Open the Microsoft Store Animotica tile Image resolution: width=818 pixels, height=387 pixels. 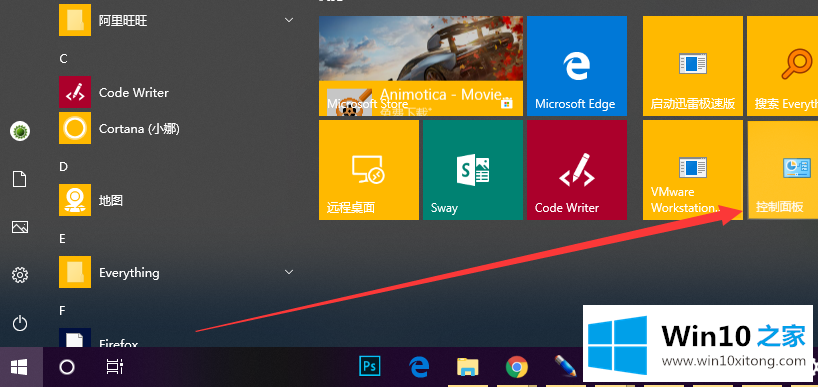point(420,66)
